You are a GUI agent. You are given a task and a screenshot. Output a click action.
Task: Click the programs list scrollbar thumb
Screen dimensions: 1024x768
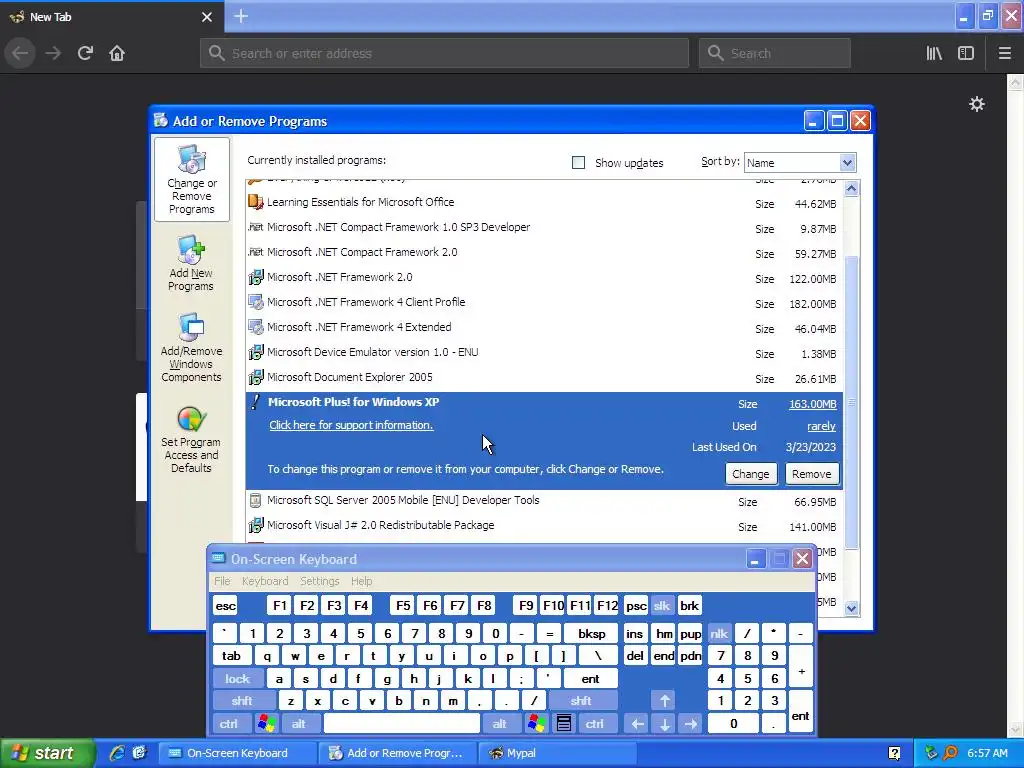click(x=851, y=403)
